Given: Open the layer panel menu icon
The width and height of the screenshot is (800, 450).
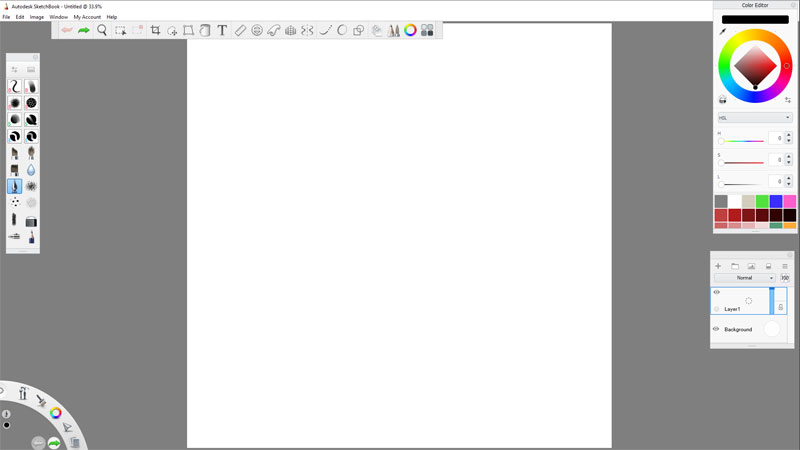Looking at the screenshot, I should (785, 266).
